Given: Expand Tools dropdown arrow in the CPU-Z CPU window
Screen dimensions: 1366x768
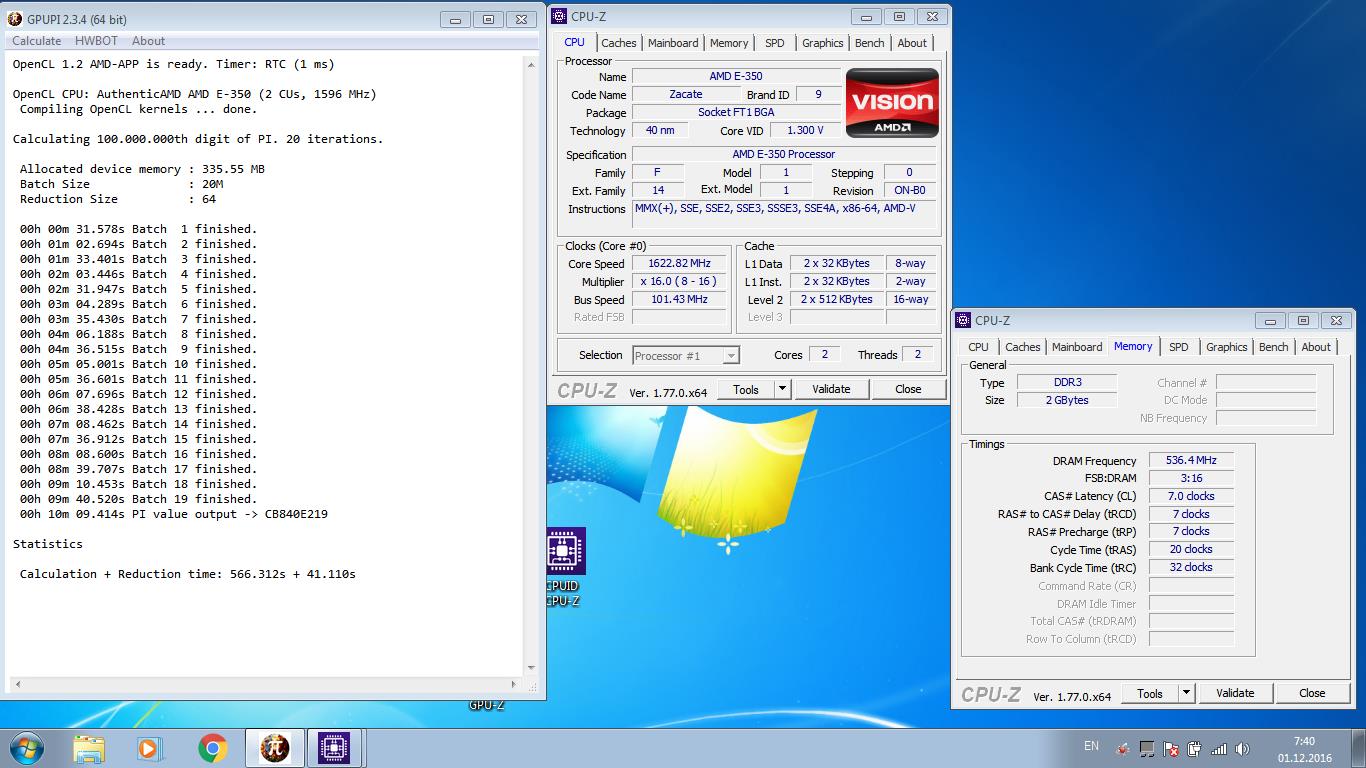Looking at the screenshot, I should pos(783,389).
